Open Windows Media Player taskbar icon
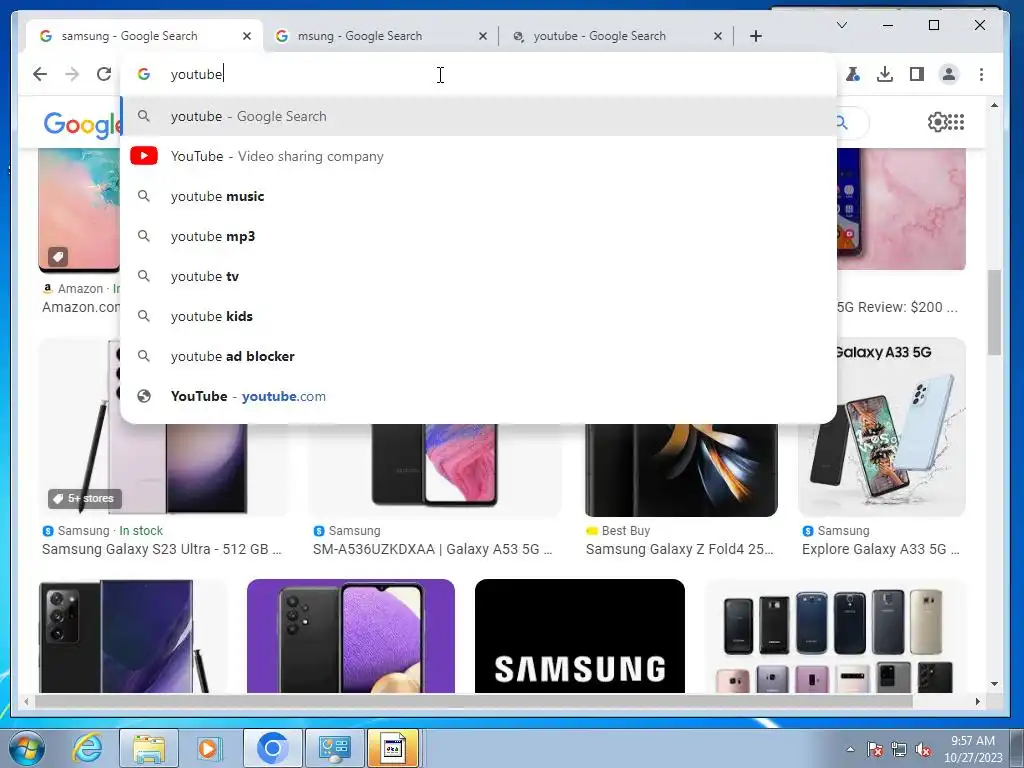Image resolution: width=1024 pixels, height=768 pixels. pos(209,748)
